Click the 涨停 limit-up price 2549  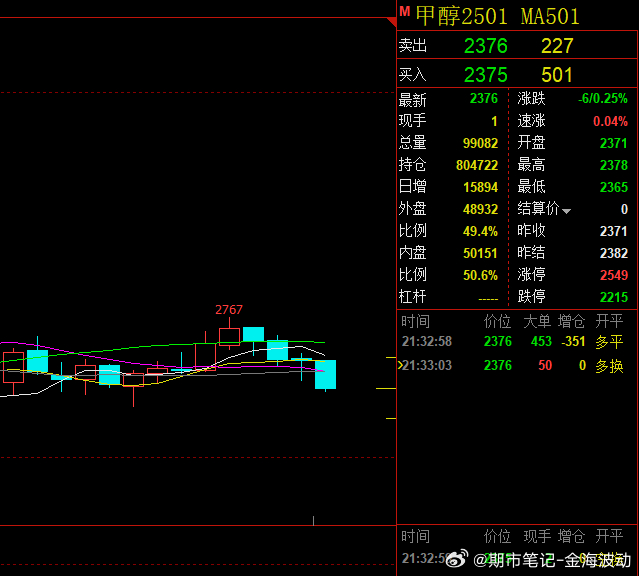613,275
